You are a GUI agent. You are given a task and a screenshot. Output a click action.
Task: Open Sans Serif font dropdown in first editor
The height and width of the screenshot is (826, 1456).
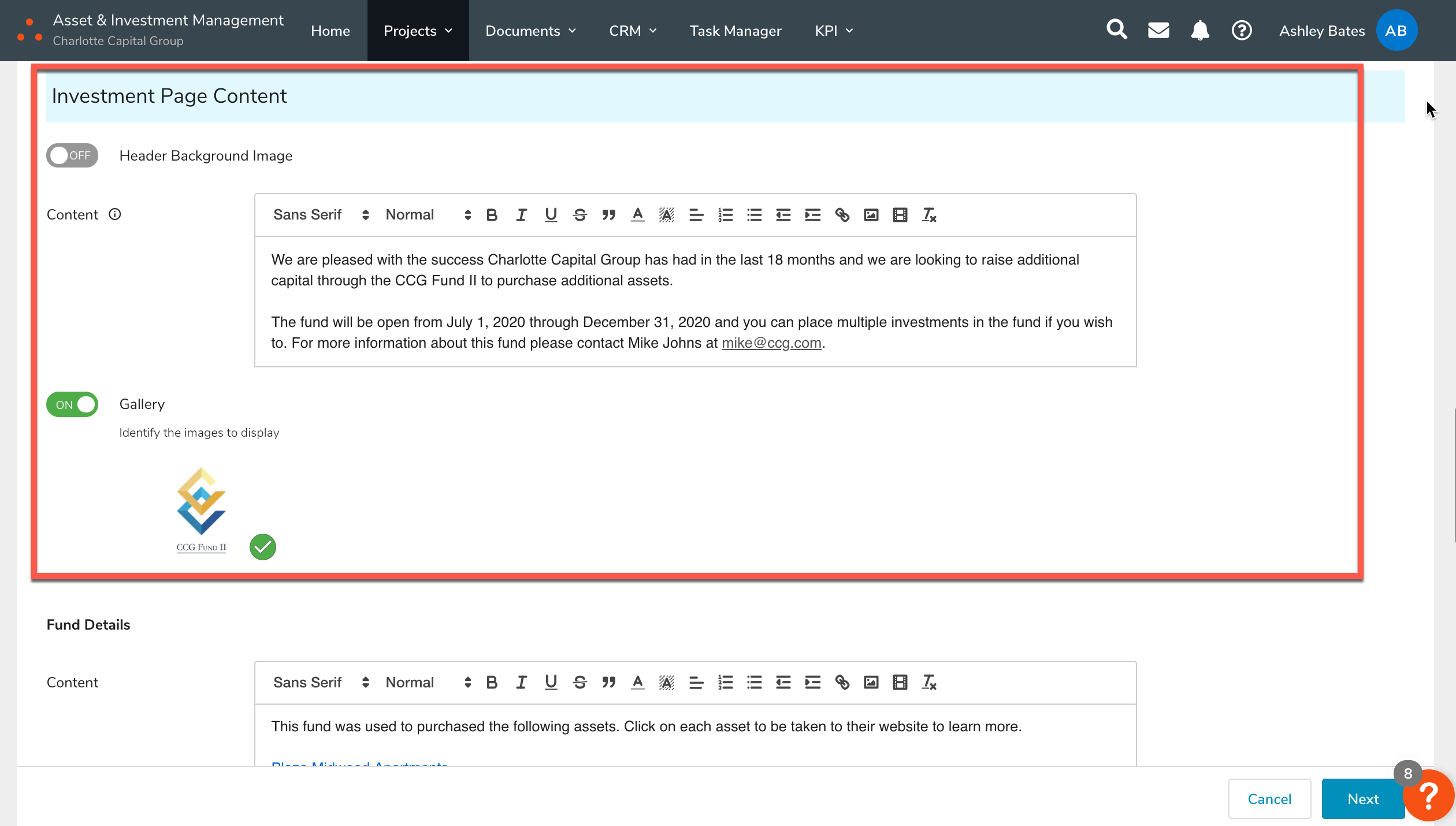(321, 215)
